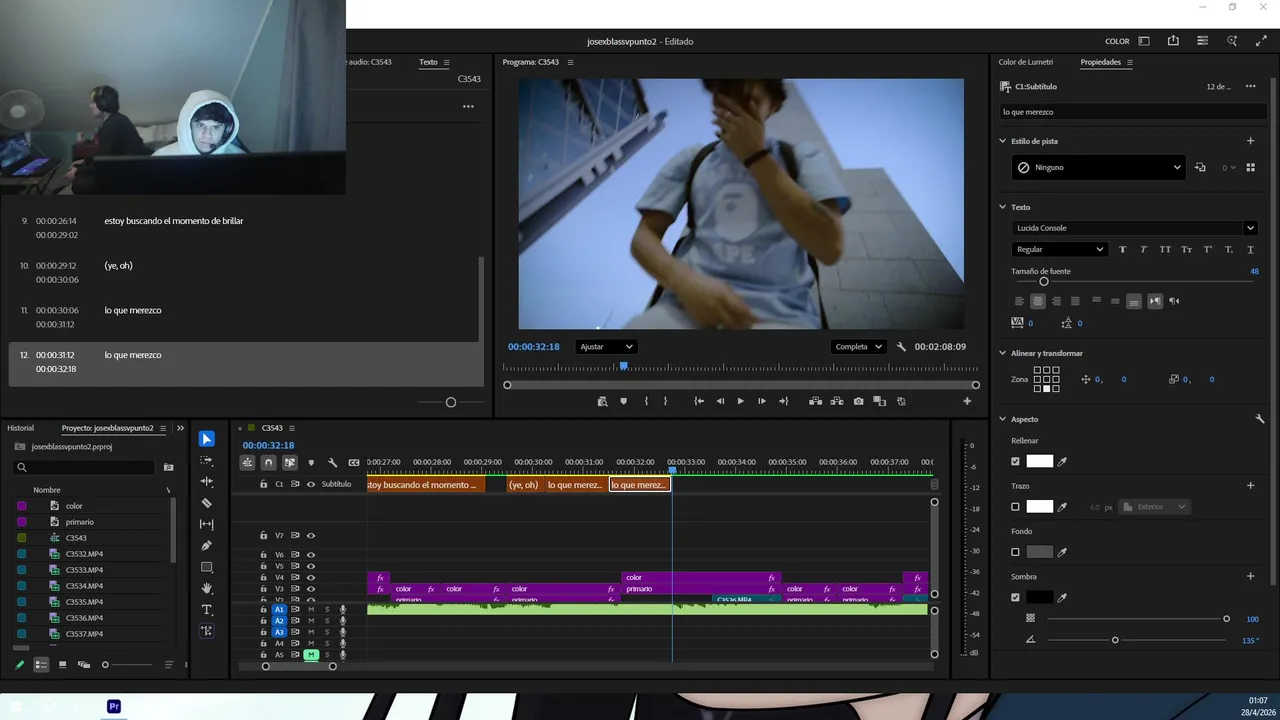
Task: Select caption row 10 '(ye, oh)'
Action: (244, 272)
